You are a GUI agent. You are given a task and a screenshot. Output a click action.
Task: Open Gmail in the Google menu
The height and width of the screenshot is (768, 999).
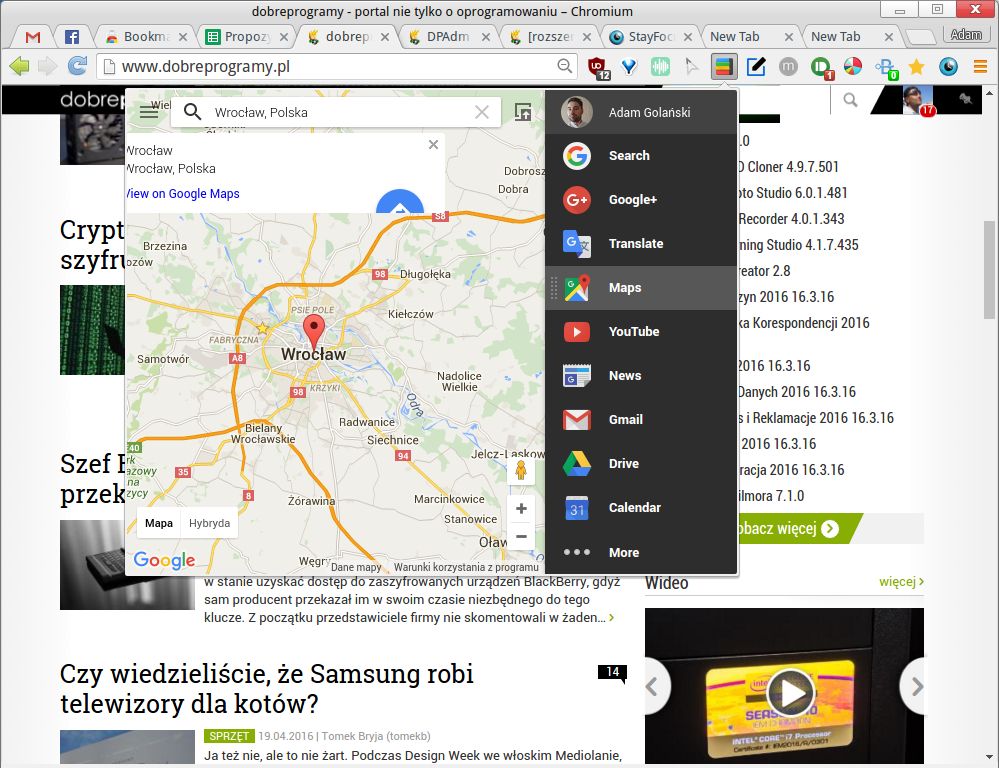(x=641, y=419)
